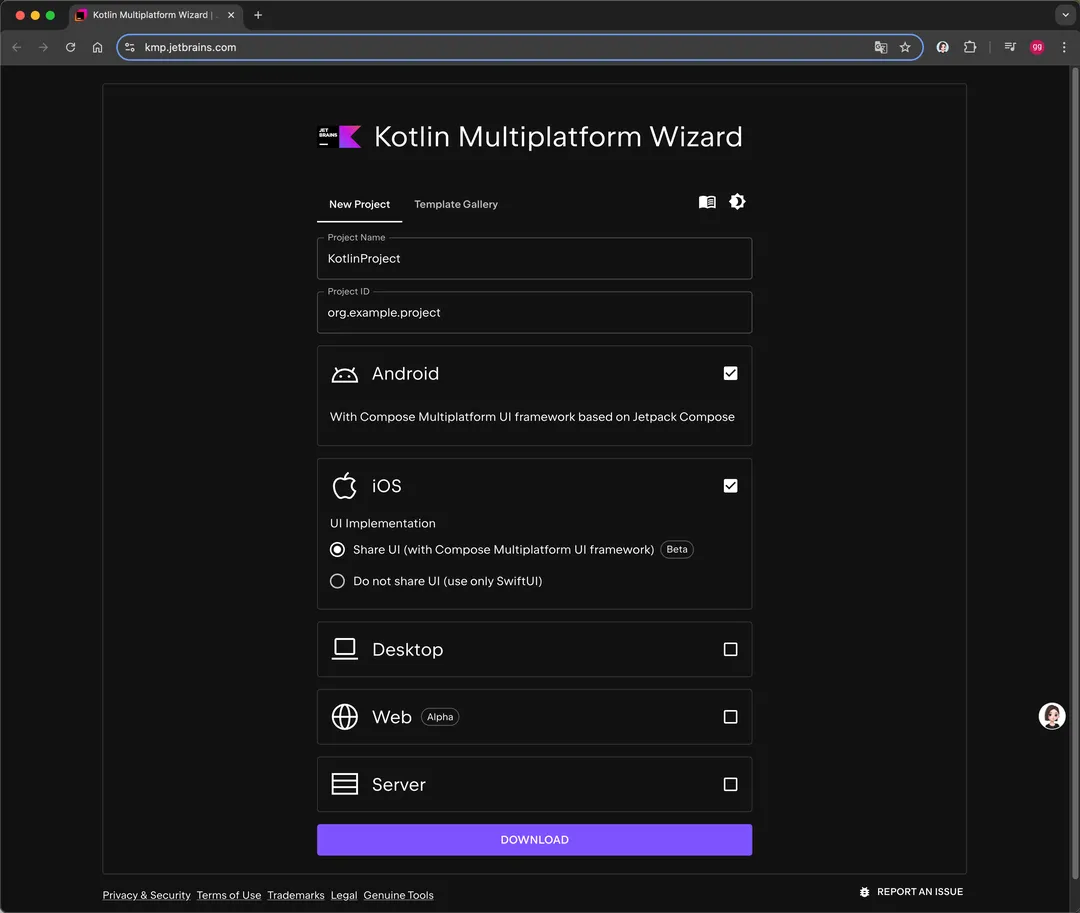1080x913 pixels.
Task: Click the floating avatar assistant on right edge
Action: pos(1052,716)
